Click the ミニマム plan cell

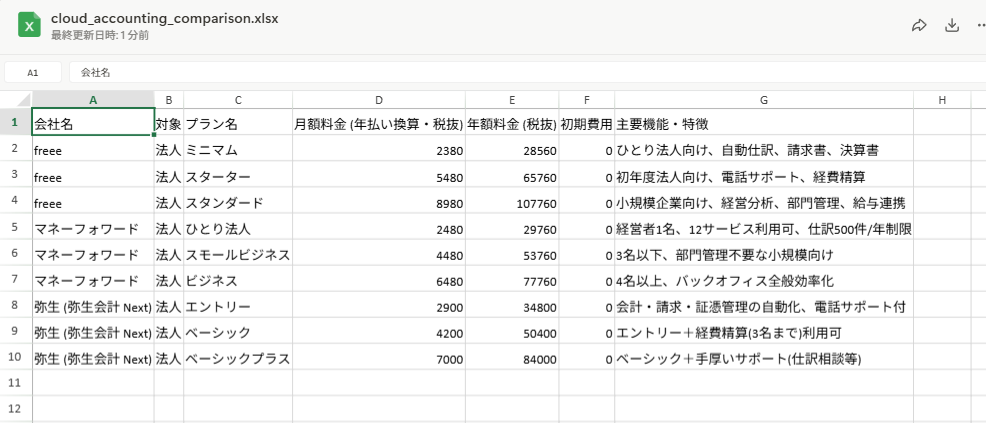tap(238, 149)
